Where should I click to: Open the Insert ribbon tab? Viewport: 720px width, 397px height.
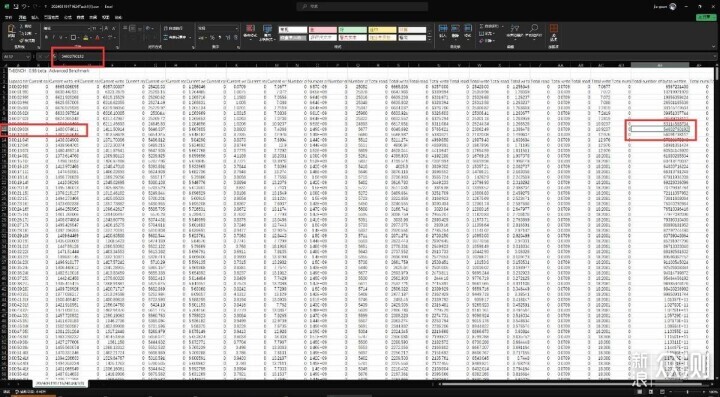point(35,17)
